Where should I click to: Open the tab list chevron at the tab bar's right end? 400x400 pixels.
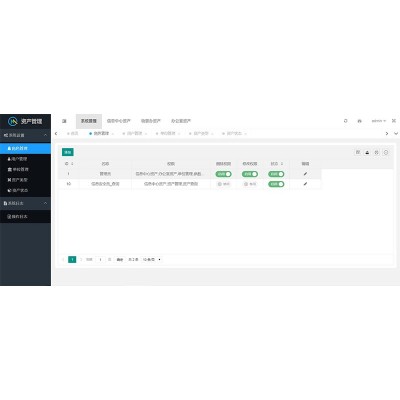pos(396,133)
